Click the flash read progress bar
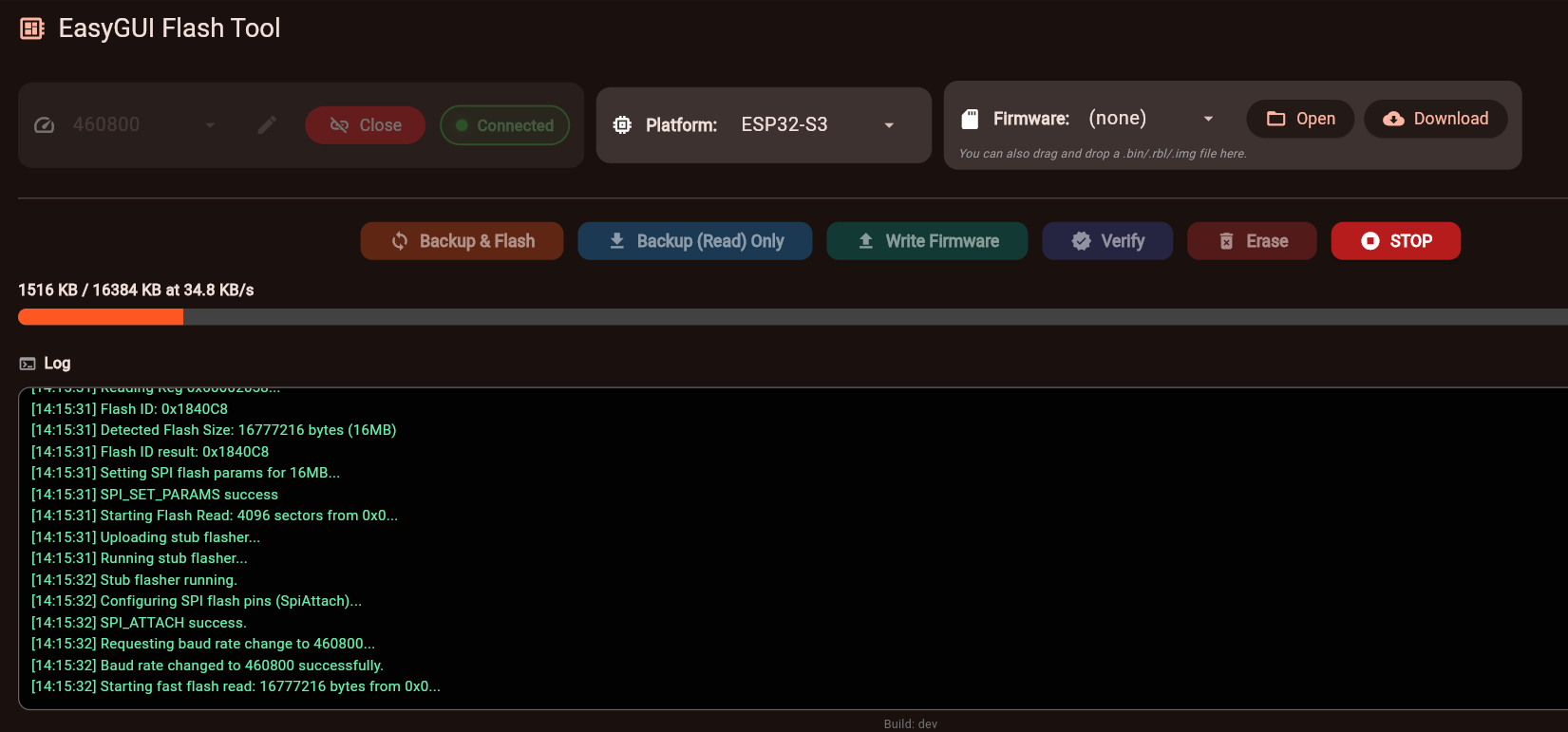Image resolution: width=1568 pixels, height=732 pixels. 793,317
